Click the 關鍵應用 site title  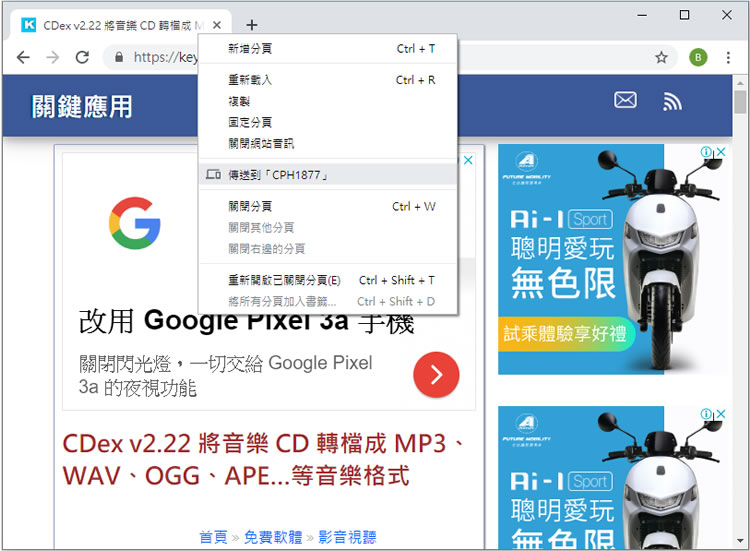coord(82,106)
